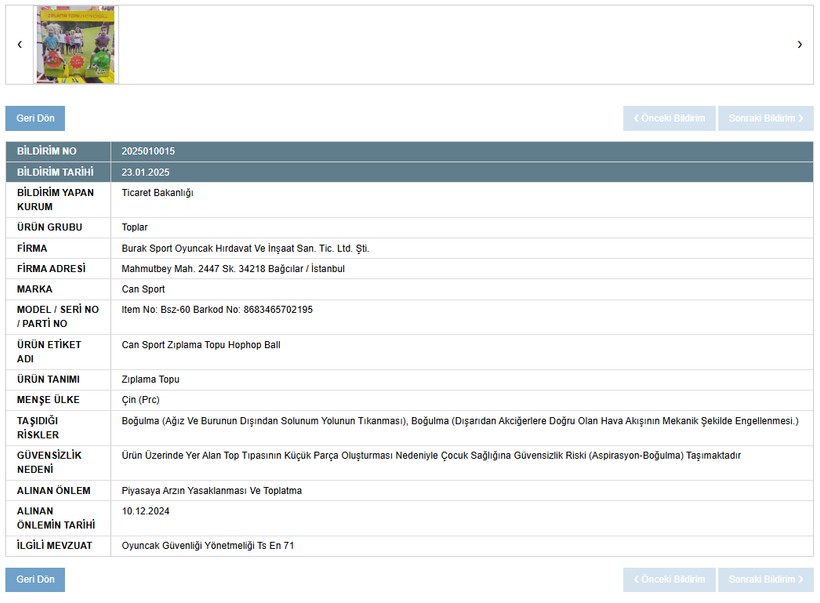The height and width of the screenshot is (603, 820).
Task: Click the MENŞE ÜLKE label
Action: [x=48, y=400]
